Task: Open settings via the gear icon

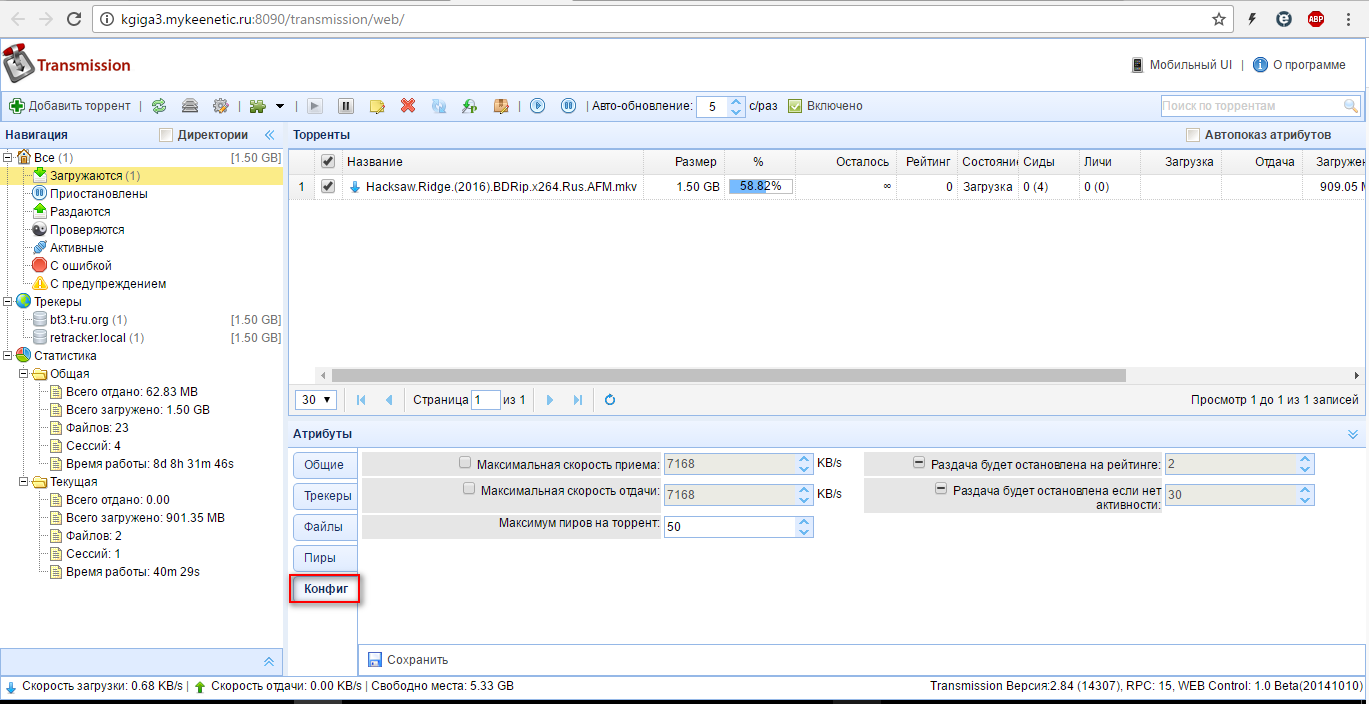Action: coord(220,106)
